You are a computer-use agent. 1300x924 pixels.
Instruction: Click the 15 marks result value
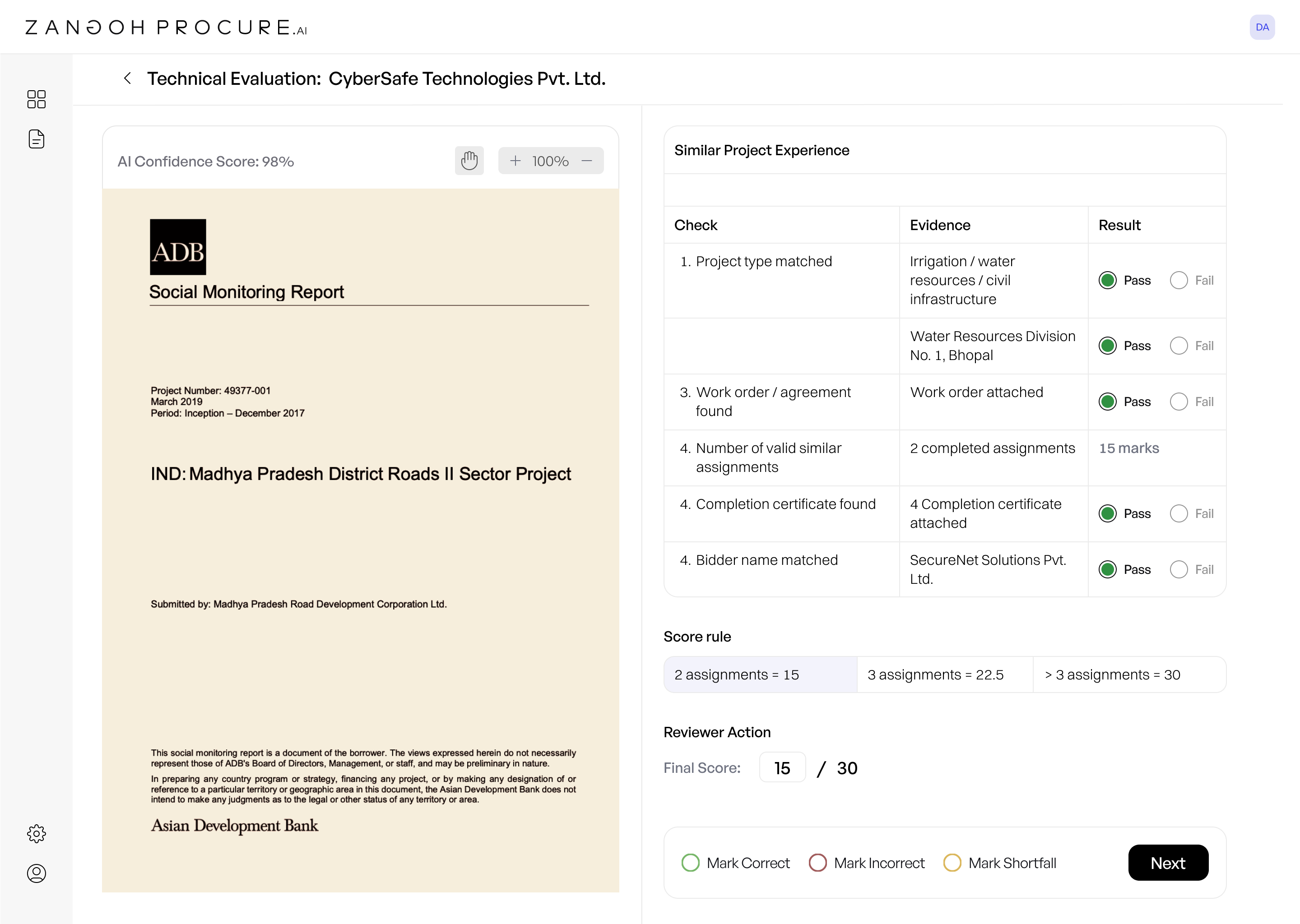[x=1128, y=448]
